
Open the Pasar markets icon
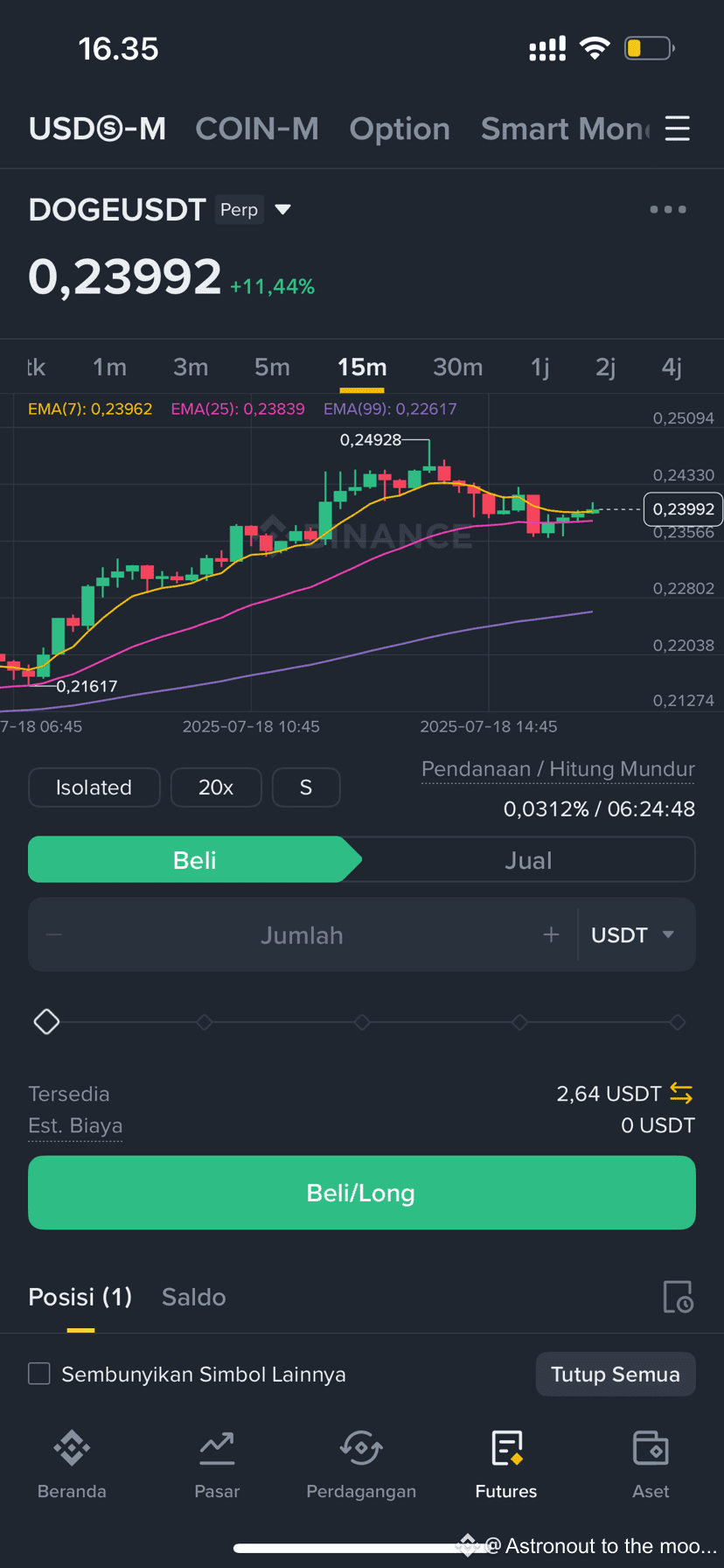(217, 1448)
